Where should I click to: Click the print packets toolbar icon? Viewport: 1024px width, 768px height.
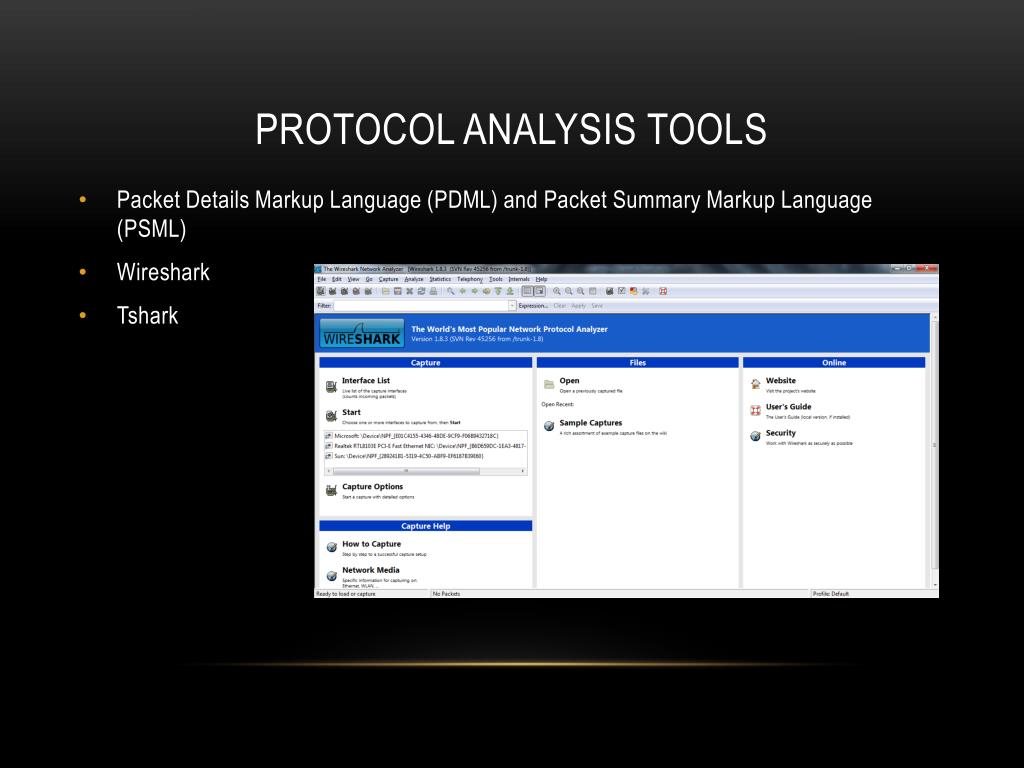pyautogui.click(x=434, y=291)
